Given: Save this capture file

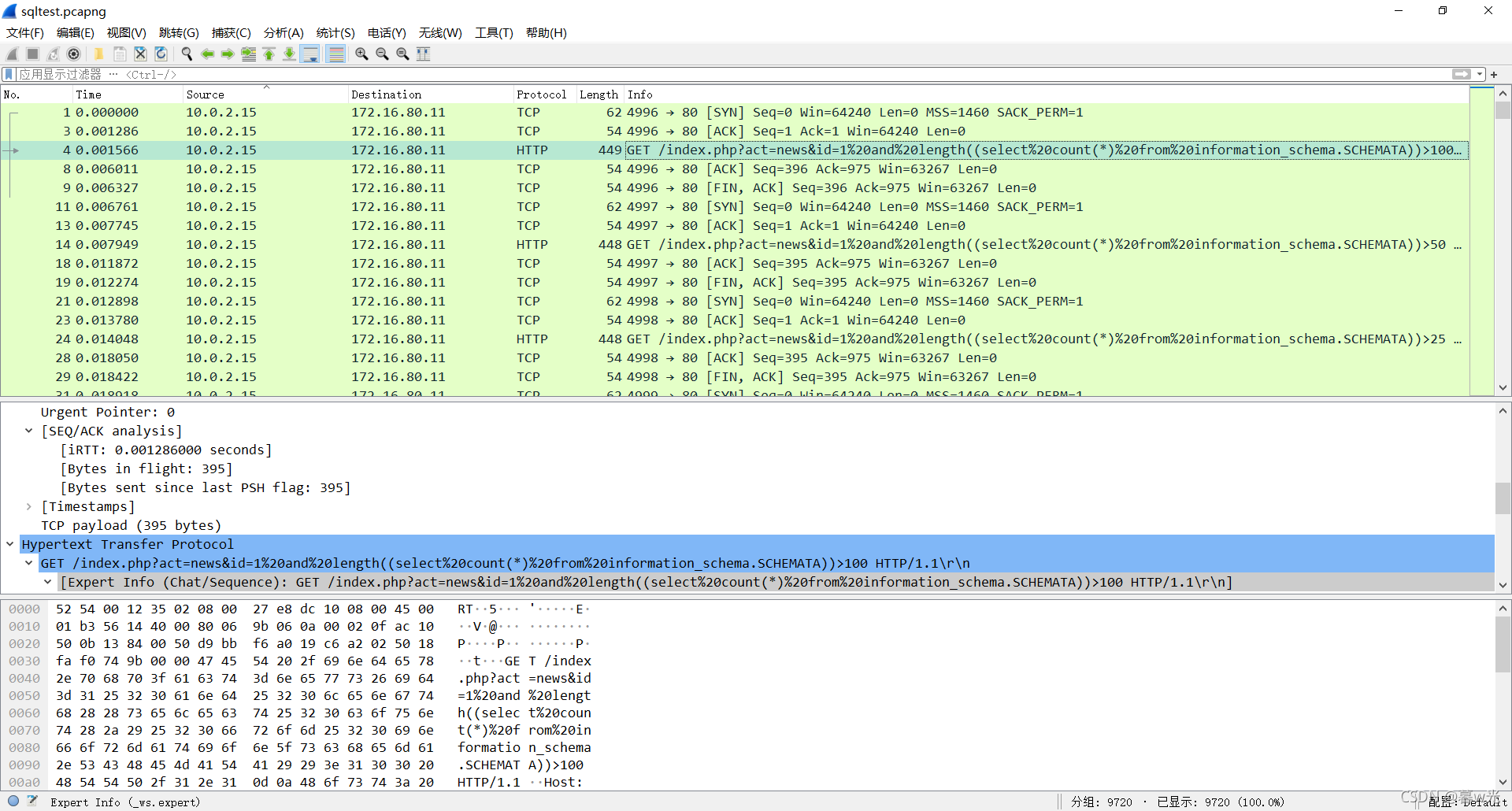Looking at the screenshot, I should point(120,54).
